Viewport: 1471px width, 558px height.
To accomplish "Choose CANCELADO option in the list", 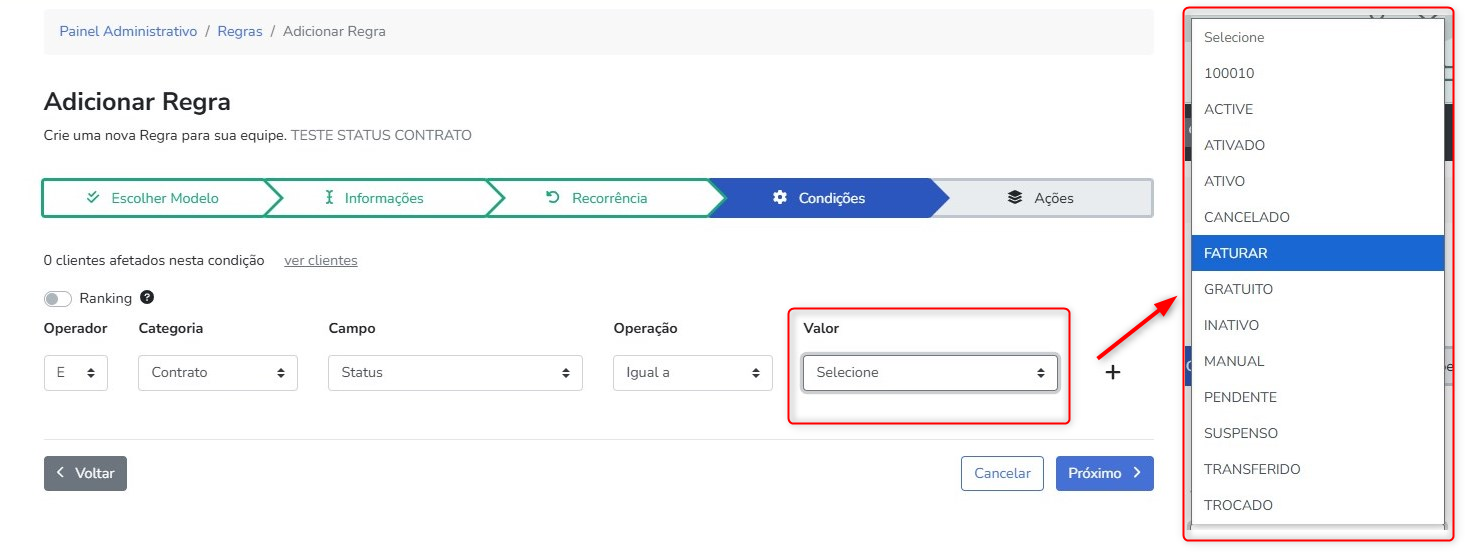I will (x=1247, y=217).
